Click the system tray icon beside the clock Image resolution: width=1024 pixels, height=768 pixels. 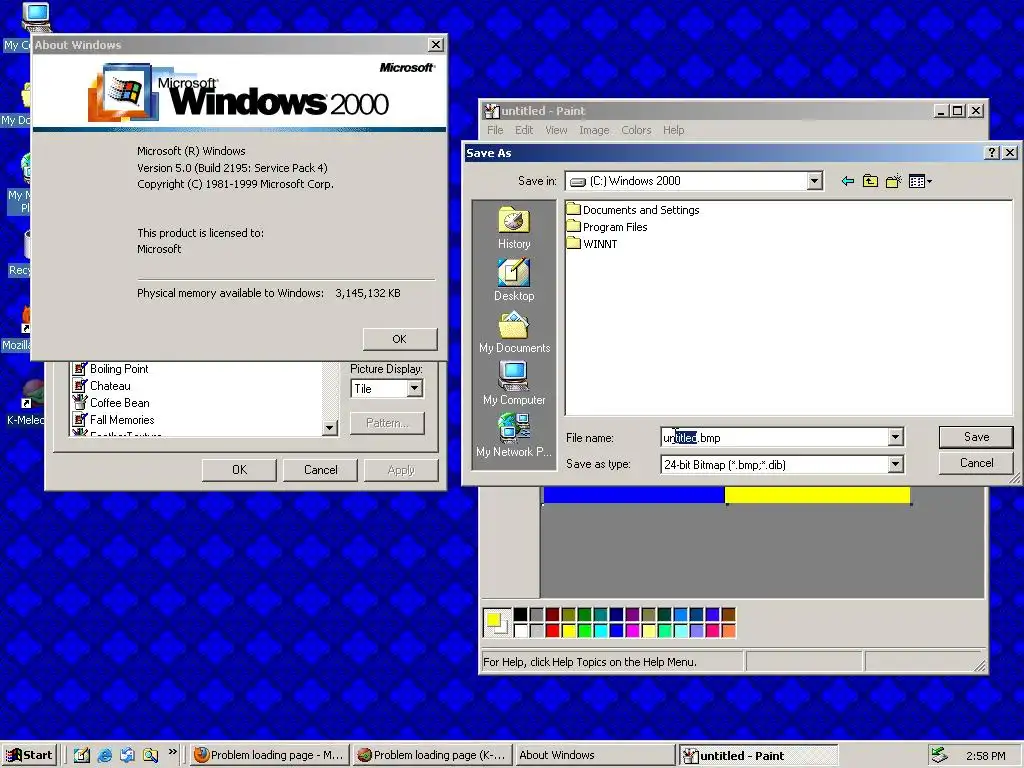pyautogui.click(x=939, y=755)
